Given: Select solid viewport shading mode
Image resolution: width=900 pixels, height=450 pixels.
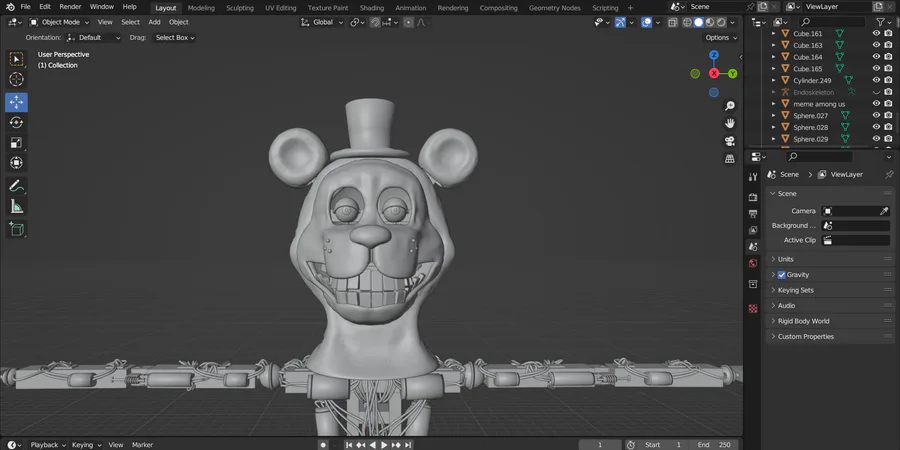Looking at the screenshot, I should [x=699, y=22].
